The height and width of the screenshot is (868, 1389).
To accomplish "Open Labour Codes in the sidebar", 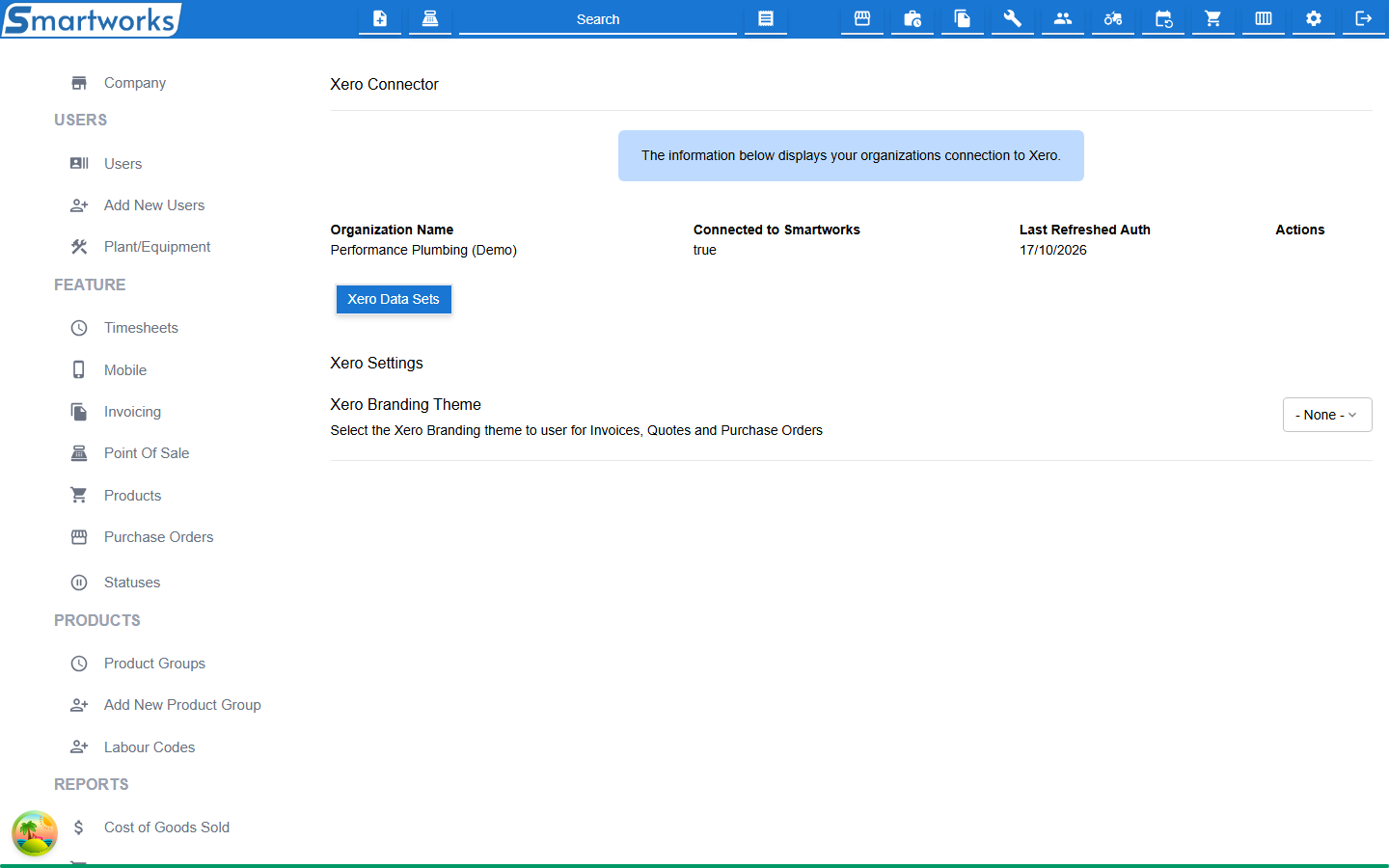I will pos(150,747).
